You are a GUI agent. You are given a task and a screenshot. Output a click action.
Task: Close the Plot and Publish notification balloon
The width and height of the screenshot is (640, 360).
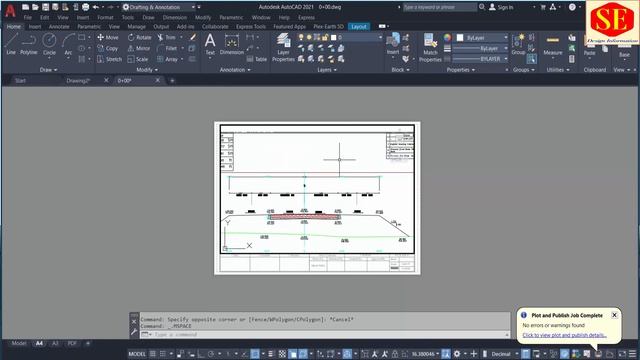[614, 315]
